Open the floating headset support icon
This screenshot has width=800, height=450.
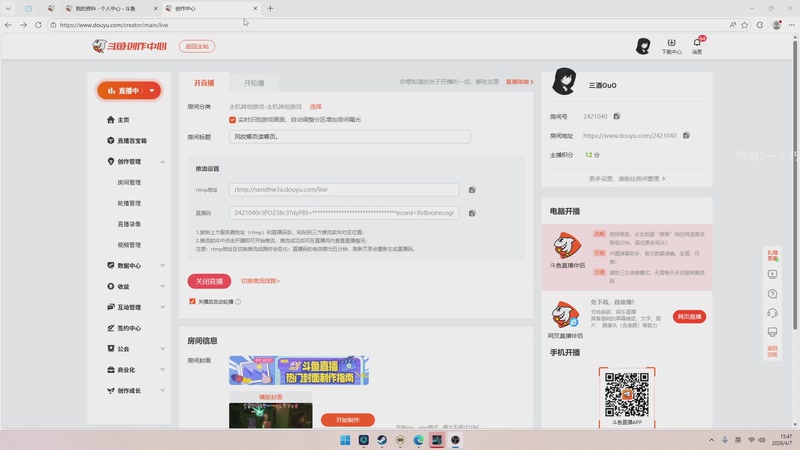[x=772, y=313]
